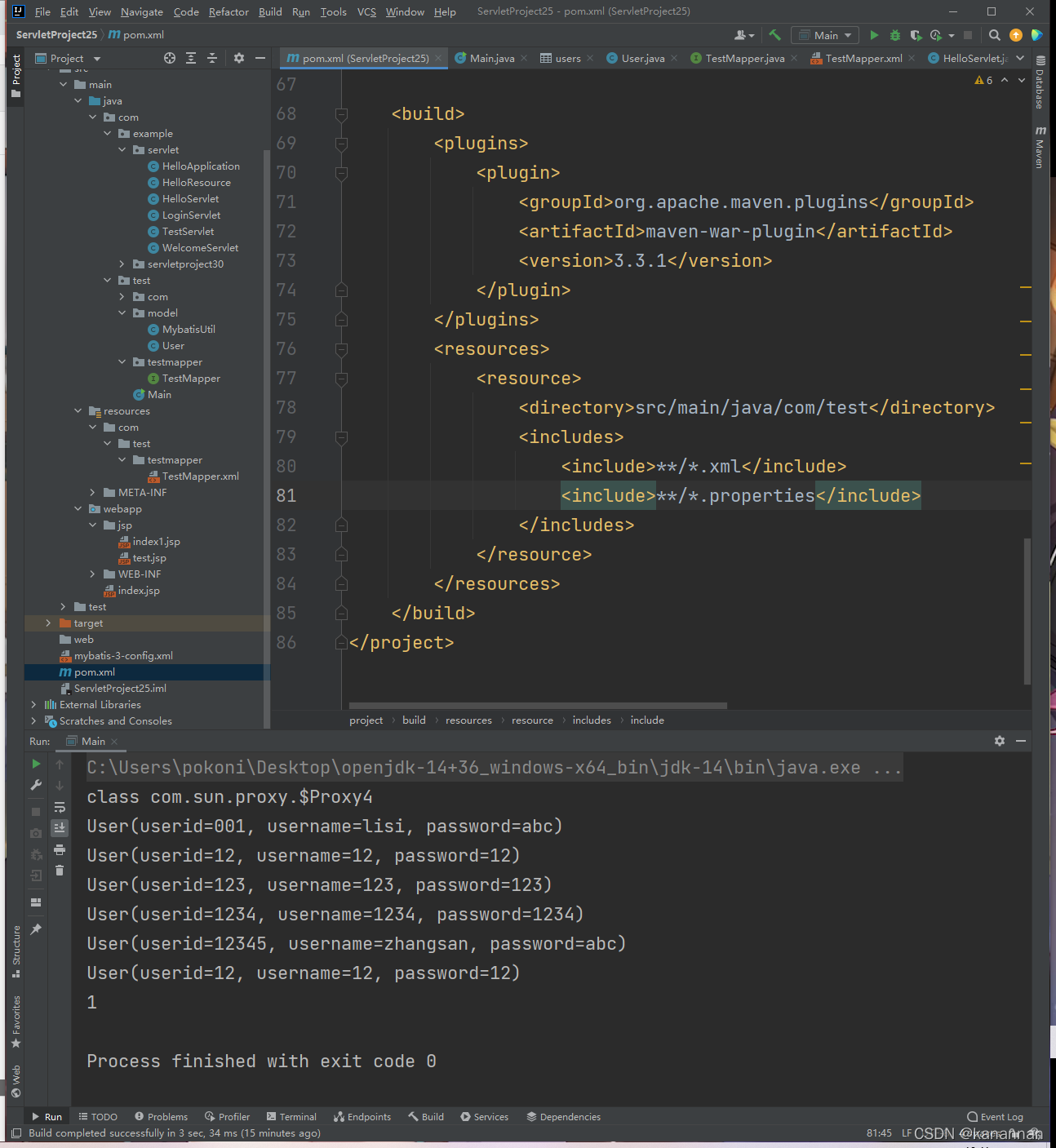
Task: Click Collapse All icon in Project panel
Action: pyautogui.click(x=212, y=58)
